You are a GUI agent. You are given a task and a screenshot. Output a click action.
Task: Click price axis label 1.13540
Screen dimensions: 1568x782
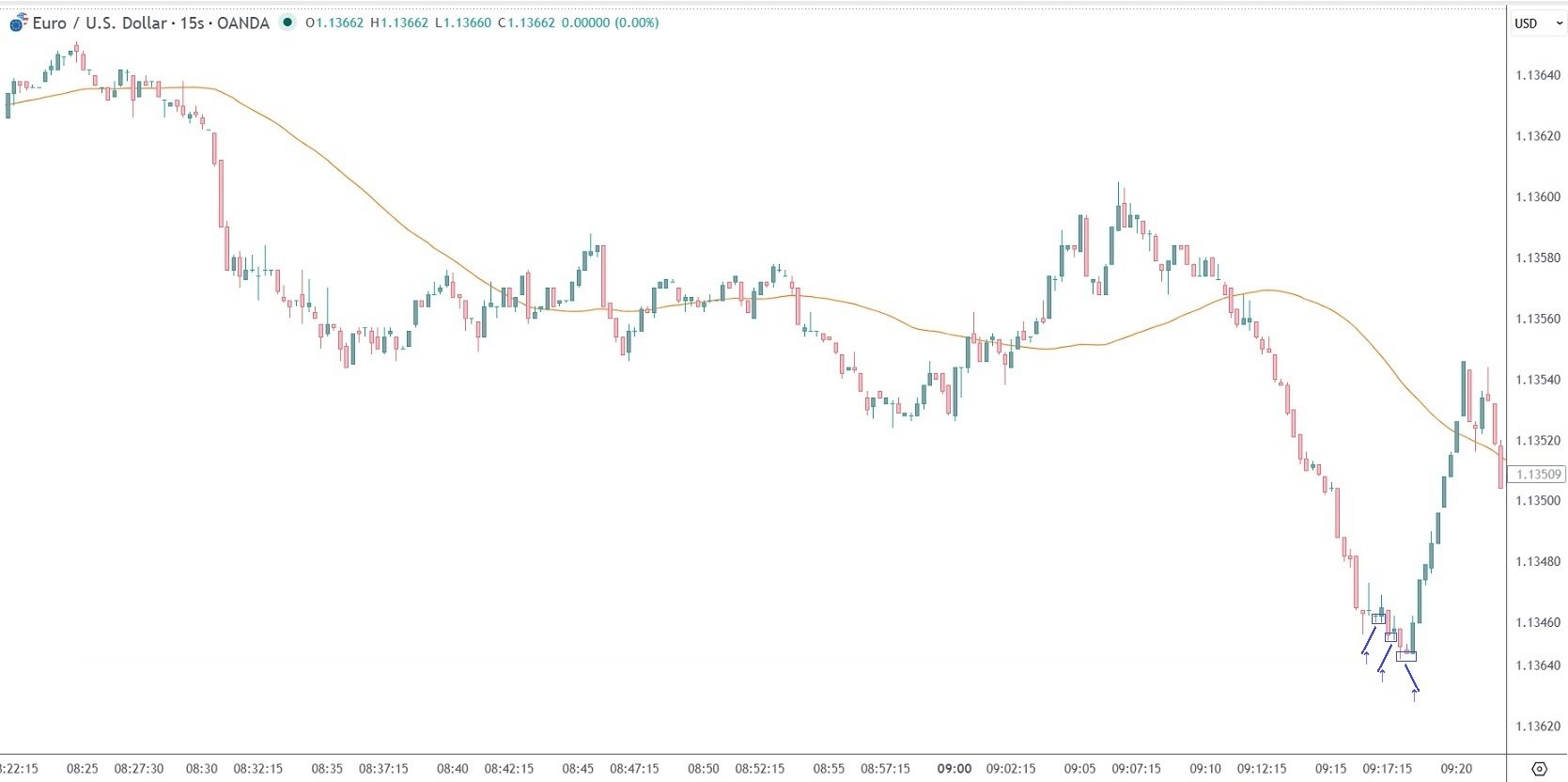tap(1538, 380)
